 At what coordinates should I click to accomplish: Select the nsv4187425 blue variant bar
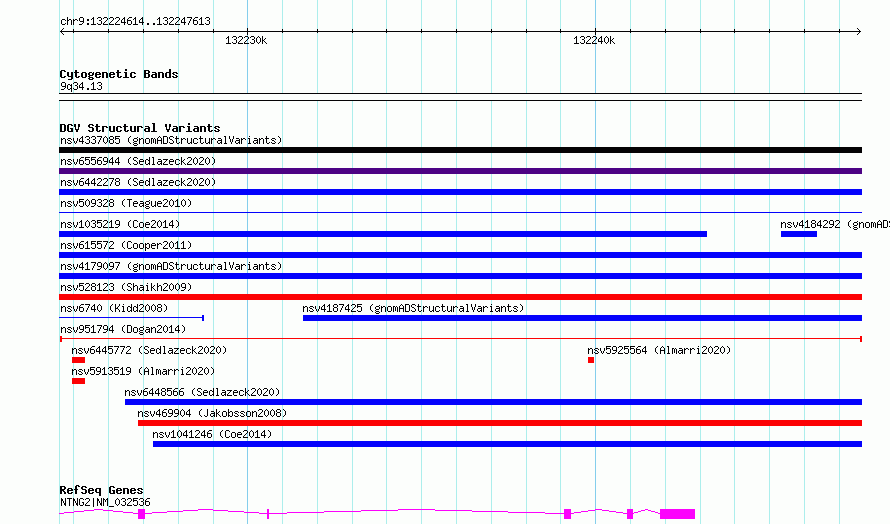point(582,318)
